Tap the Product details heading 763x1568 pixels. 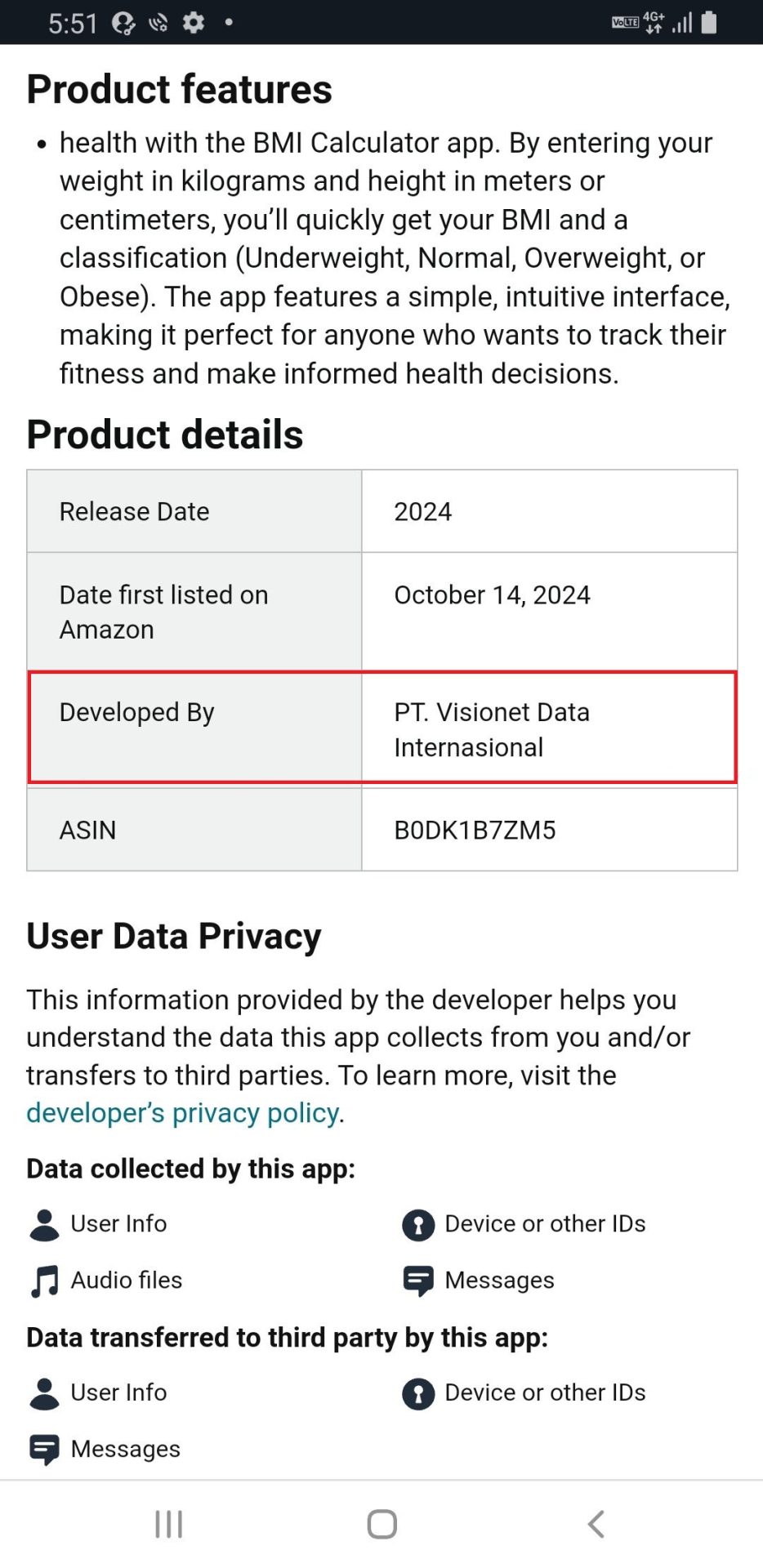pyautogui.click(x=165, y=434)
